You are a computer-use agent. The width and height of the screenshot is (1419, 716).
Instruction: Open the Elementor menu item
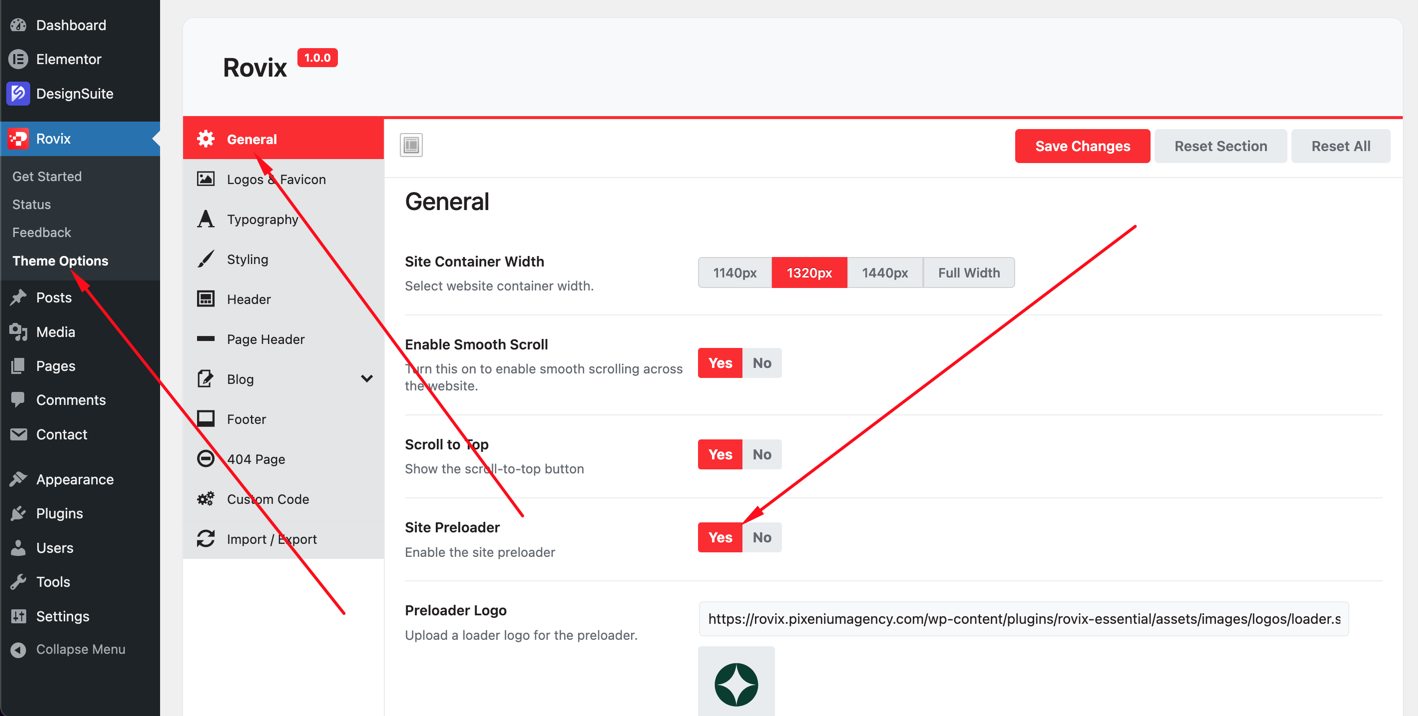coord(80,59)
